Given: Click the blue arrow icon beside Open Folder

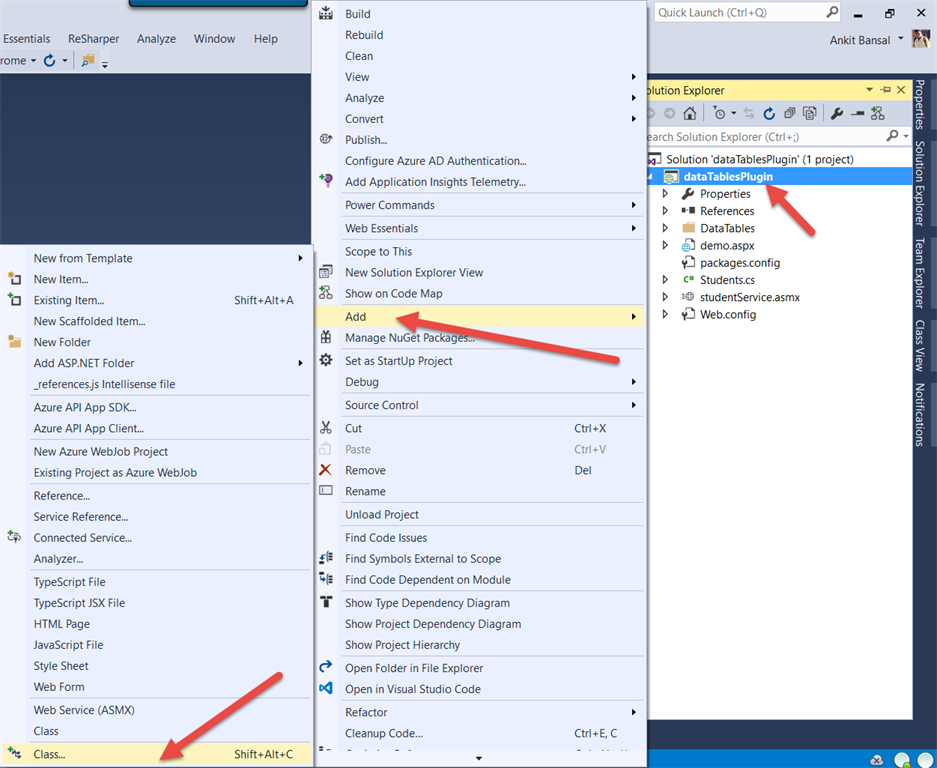Looking at the screenshot, I should [326, 667].
